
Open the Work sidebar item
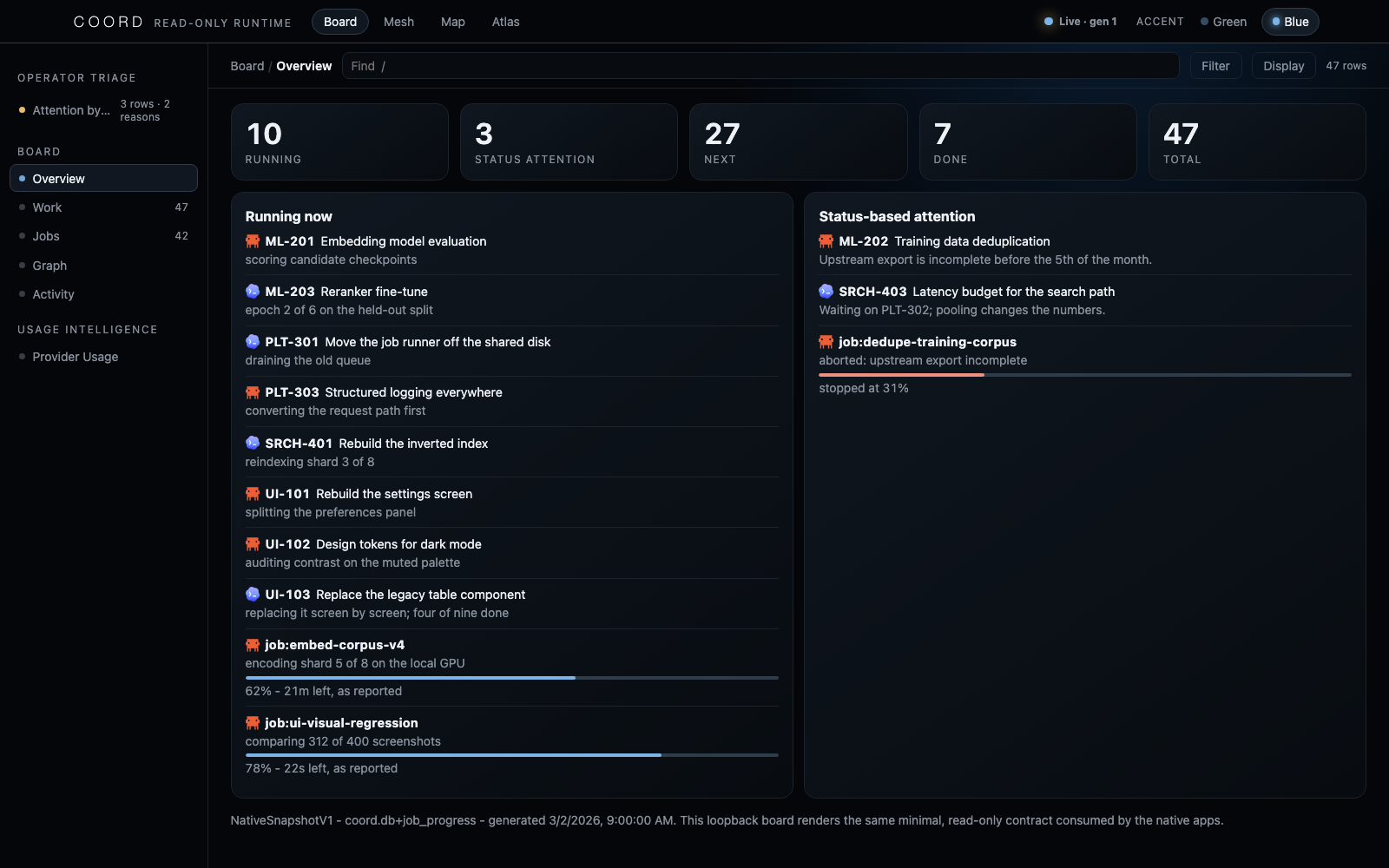(x=103, y=207)
